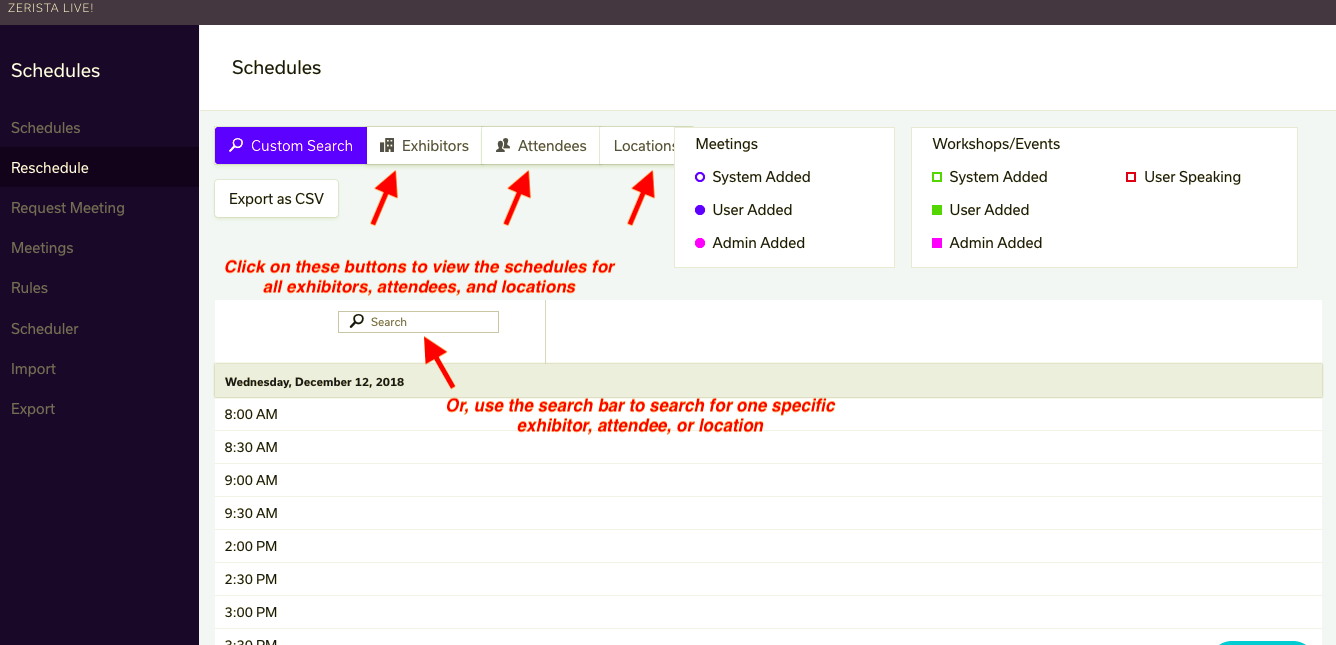Click Workshops User Added green square
The image size is (1336, 645).
(x=937, y=210)
